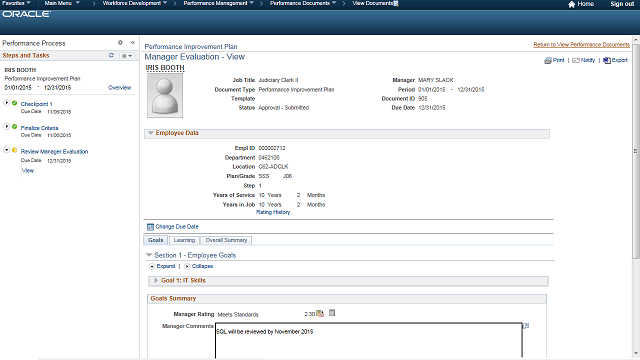Image resolution: width=640 pixels, height=360 pixels.
Task: Click the Collapse all circle icon
Action: point(187,266)
